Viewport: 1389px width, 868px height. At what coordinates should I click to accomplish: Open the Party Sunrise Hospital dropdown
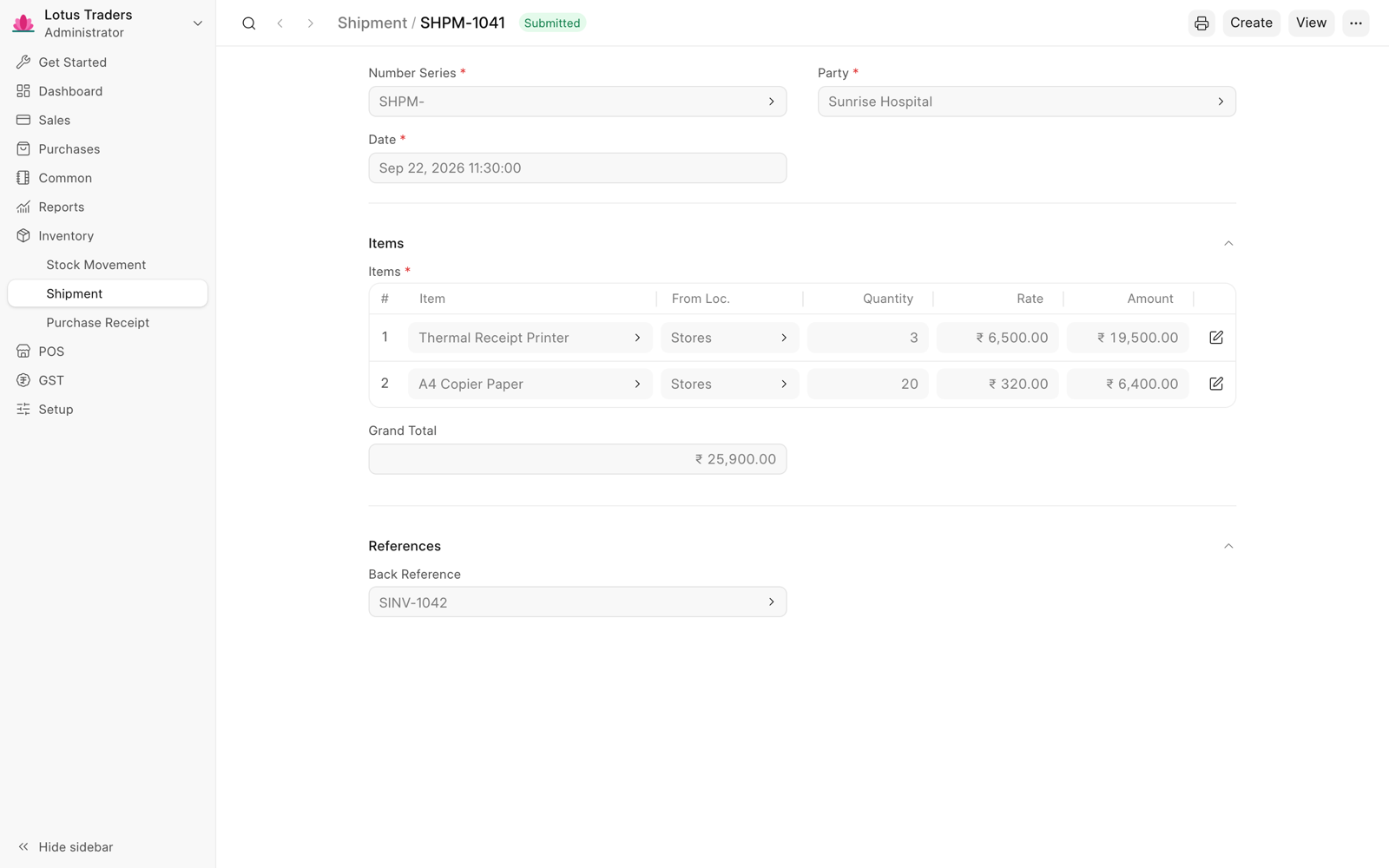tap(1027, 102)
